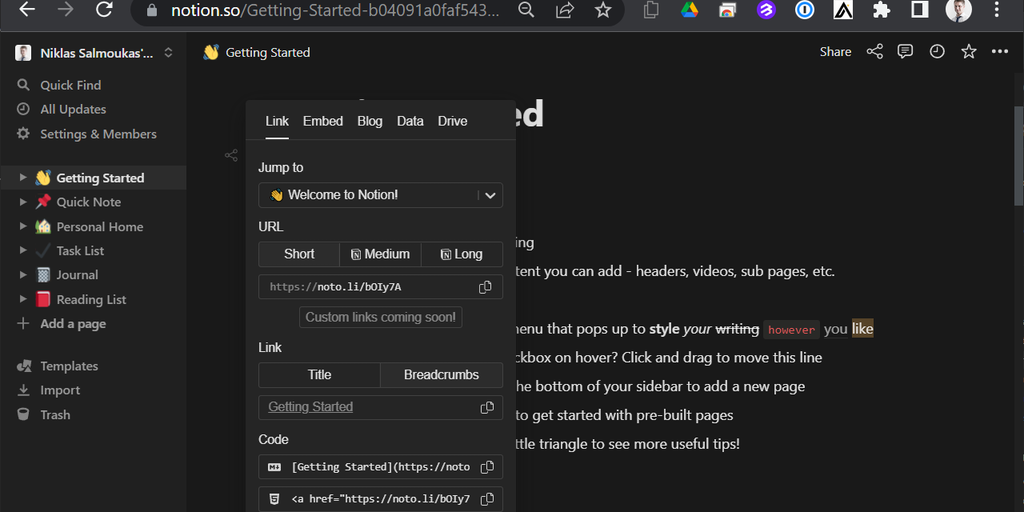View page updates history clock icon
The width and height of the screenshot is (1024, 512).
(937, 52)
